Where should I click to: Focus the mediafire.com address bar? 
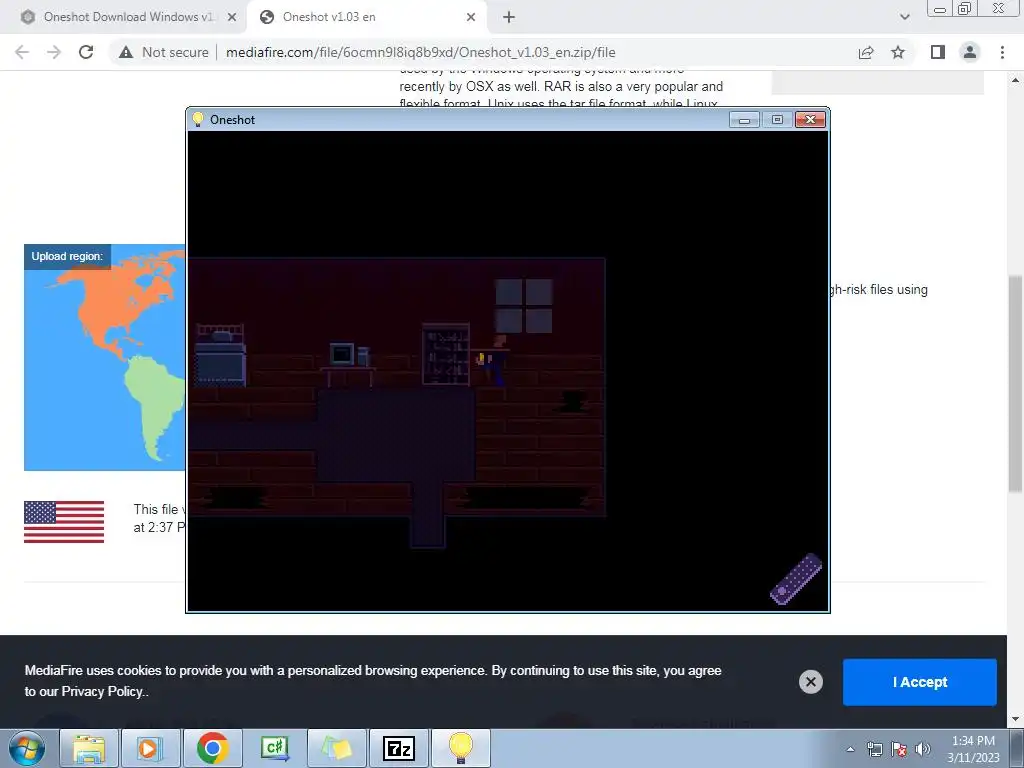pyautogui.click(x=421, y=52)
